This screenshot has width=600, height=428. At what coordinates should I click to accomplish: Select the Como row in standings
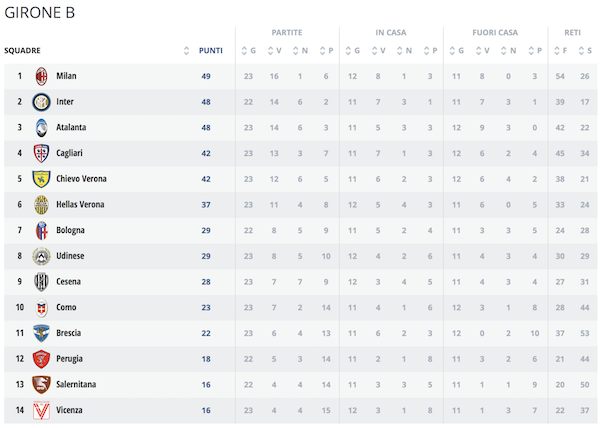(x=300, y=308)
